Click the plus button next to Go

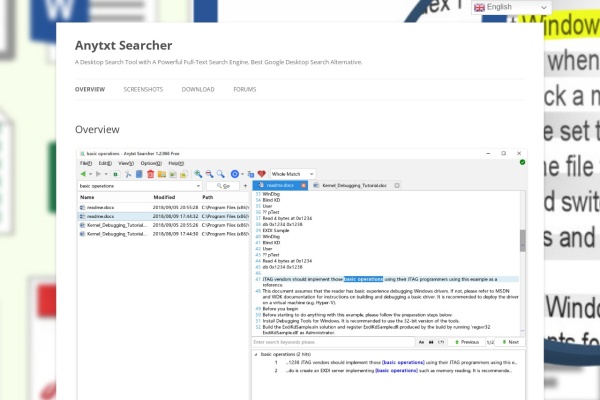point(245,186)
